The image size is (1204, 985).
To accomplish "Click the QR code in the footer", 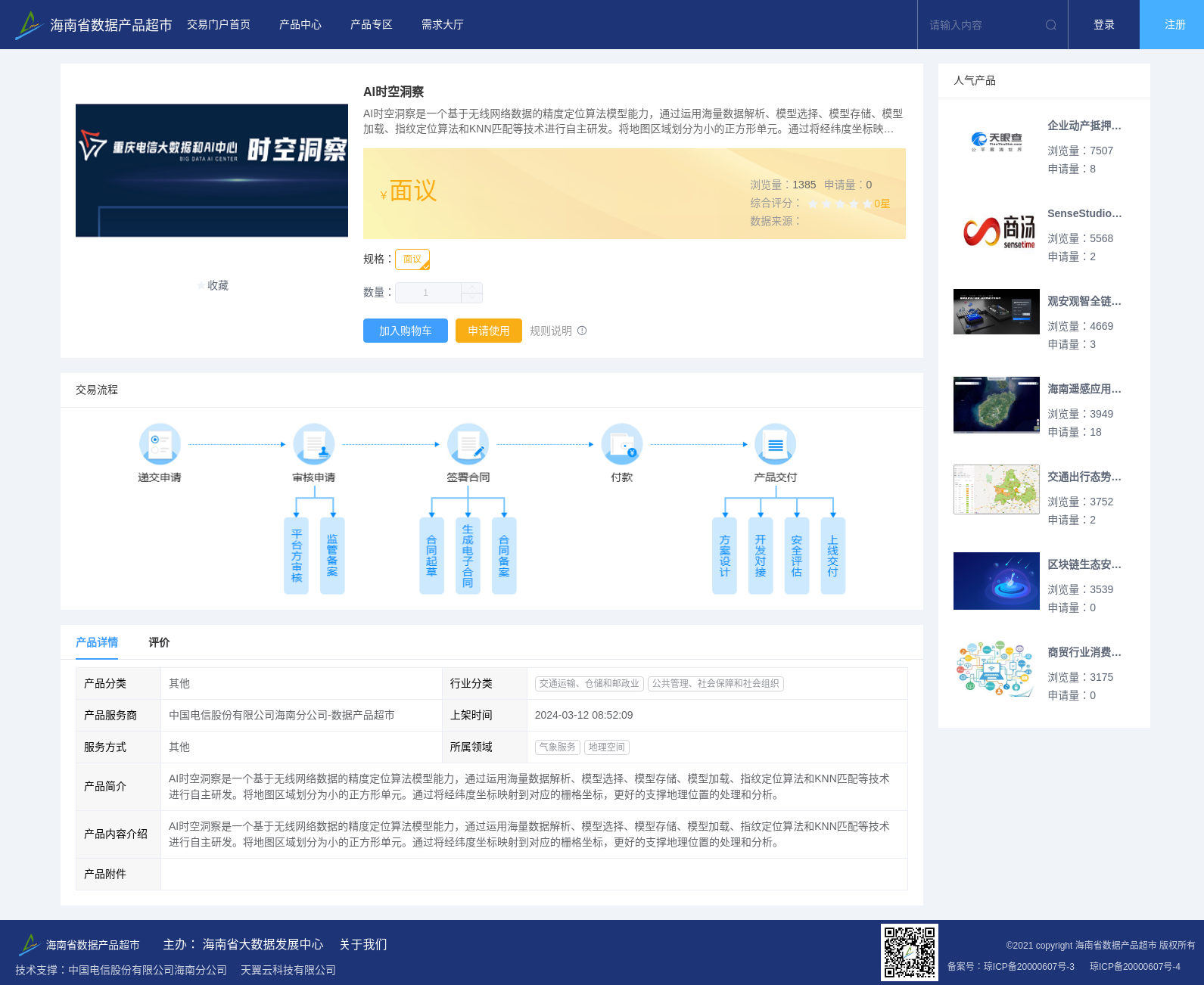I will [910, 952].
